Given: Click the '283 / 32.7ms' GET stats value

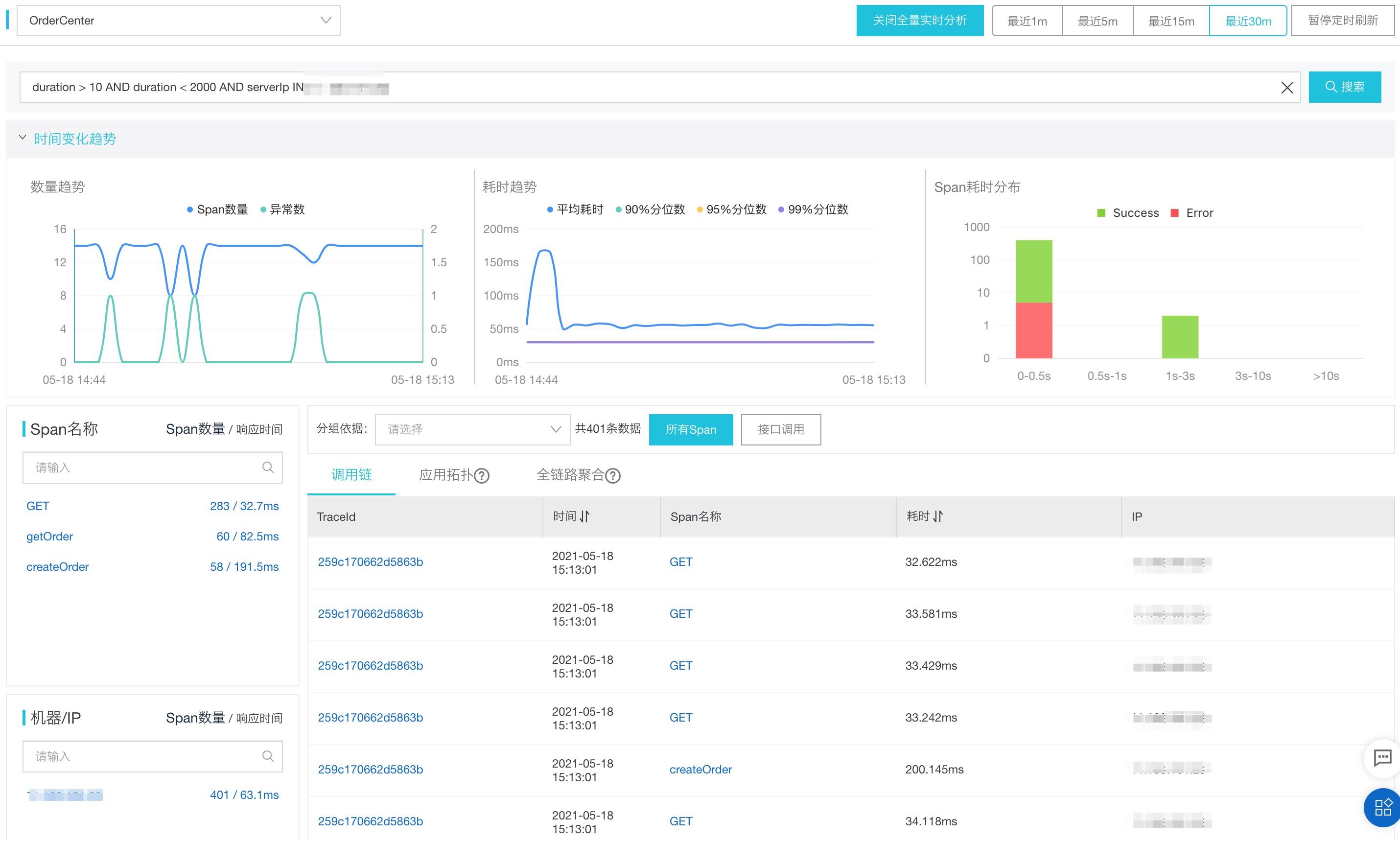Looking at the screenshot, I should point(244,506).
